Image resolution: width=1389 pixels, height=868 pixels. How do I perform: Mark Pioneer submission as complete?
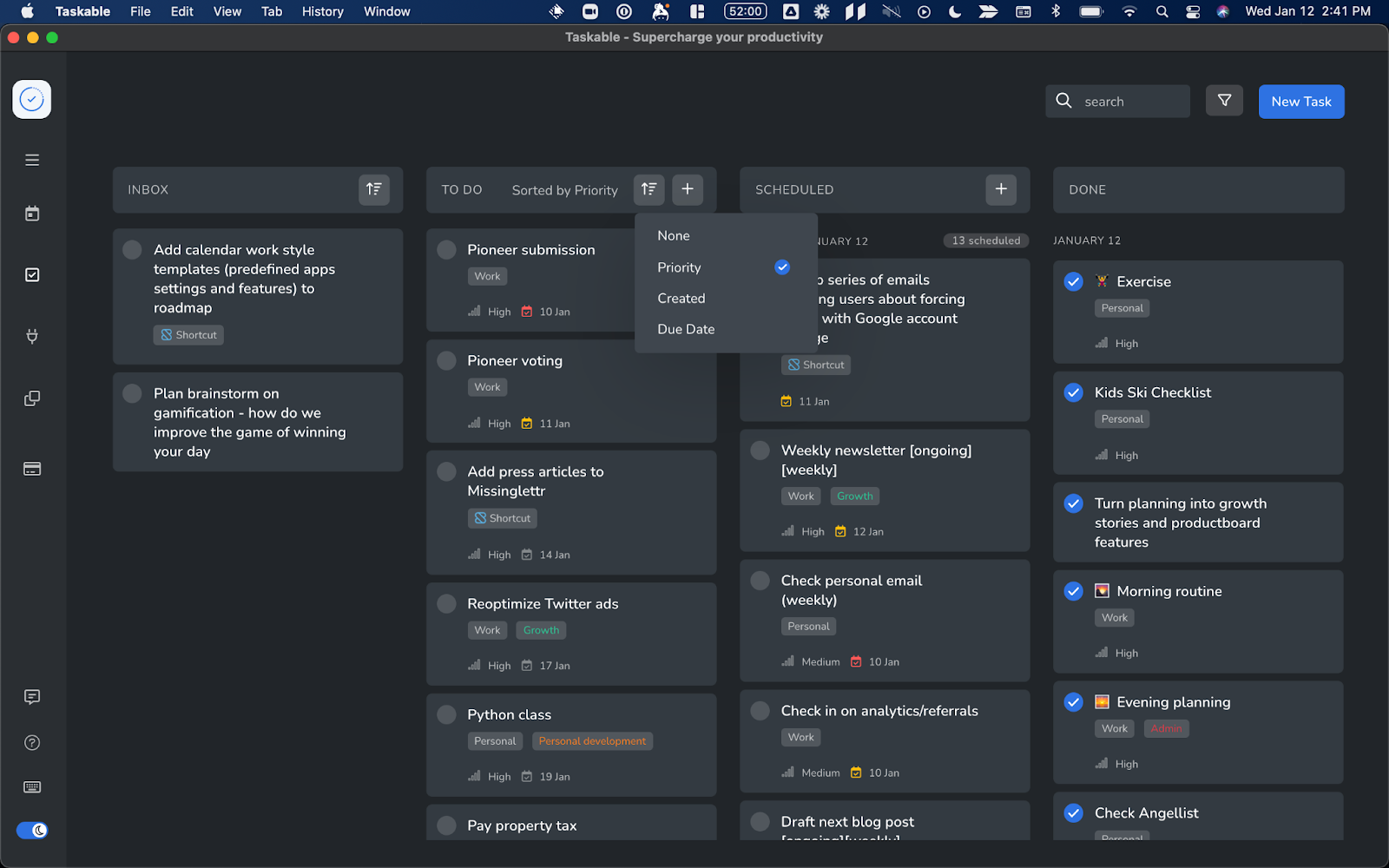pyautogui.click(x=446, y=249)
